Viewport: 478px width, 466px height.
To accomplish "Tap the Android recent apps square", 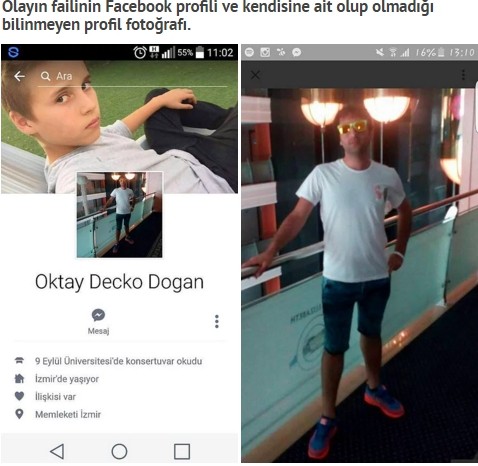I will [x=182, y=451].
